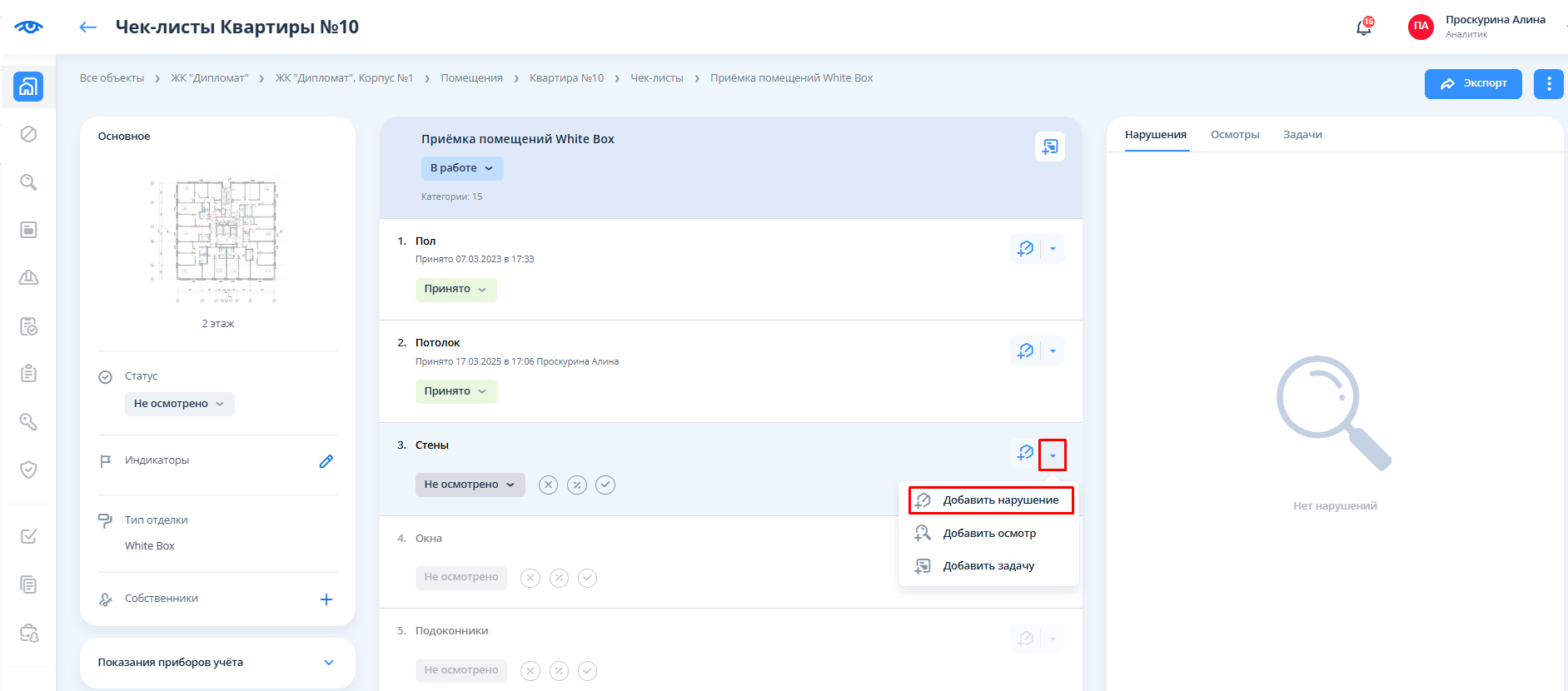The width and height of the screenshot is (1568, 691).
Task: Click the add violation icon for Пол
Action: point(1026,249)
